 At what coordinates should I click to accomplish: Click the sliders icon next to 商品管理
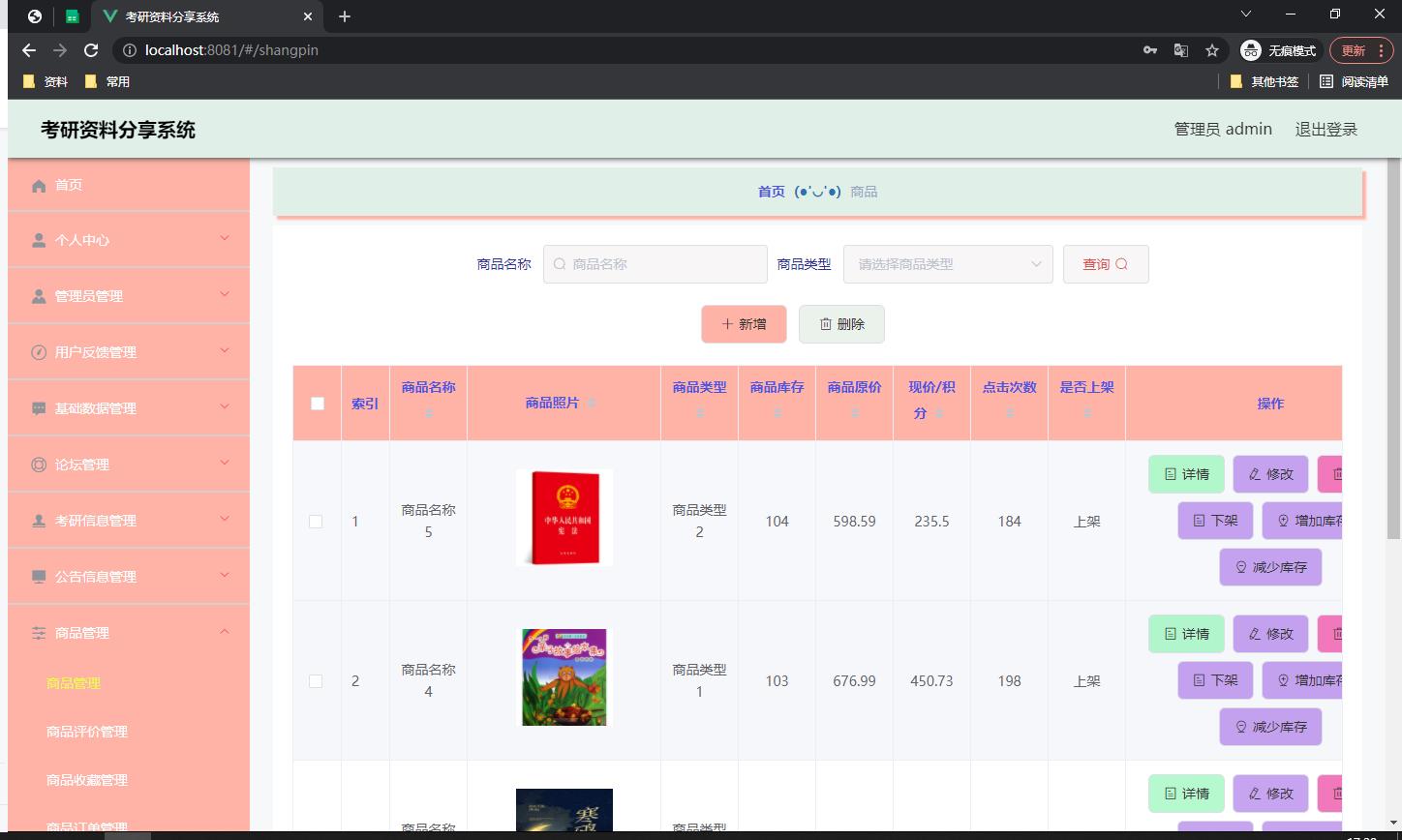tap(39, 633)
